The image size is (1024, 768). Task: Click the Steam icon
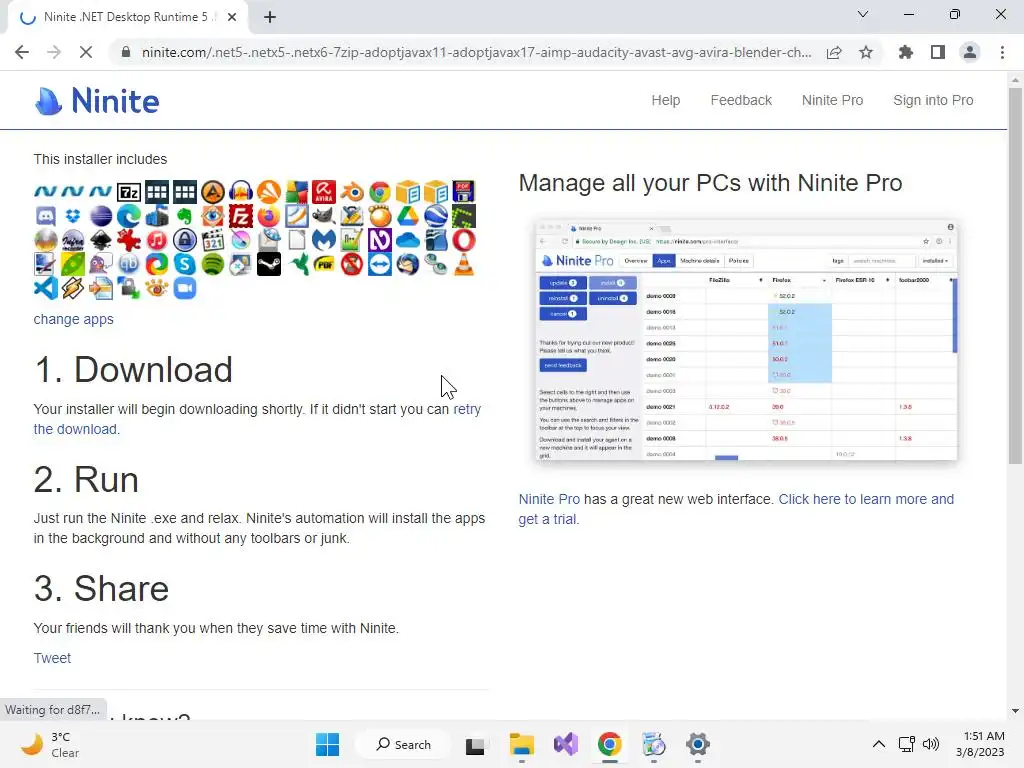(268, 264)
